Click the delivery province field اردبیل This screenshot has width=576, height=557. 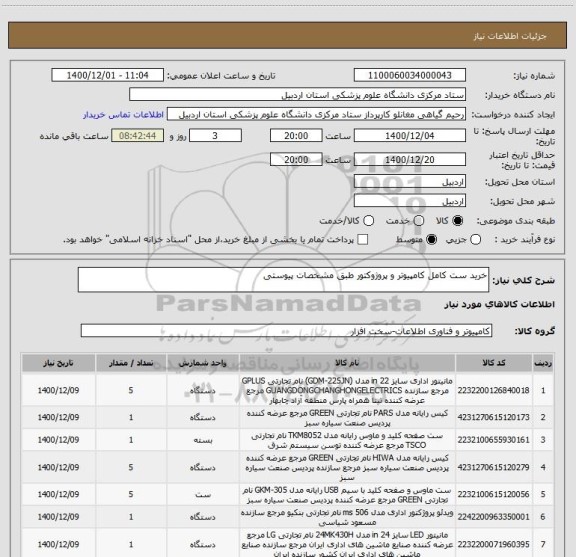410,182
